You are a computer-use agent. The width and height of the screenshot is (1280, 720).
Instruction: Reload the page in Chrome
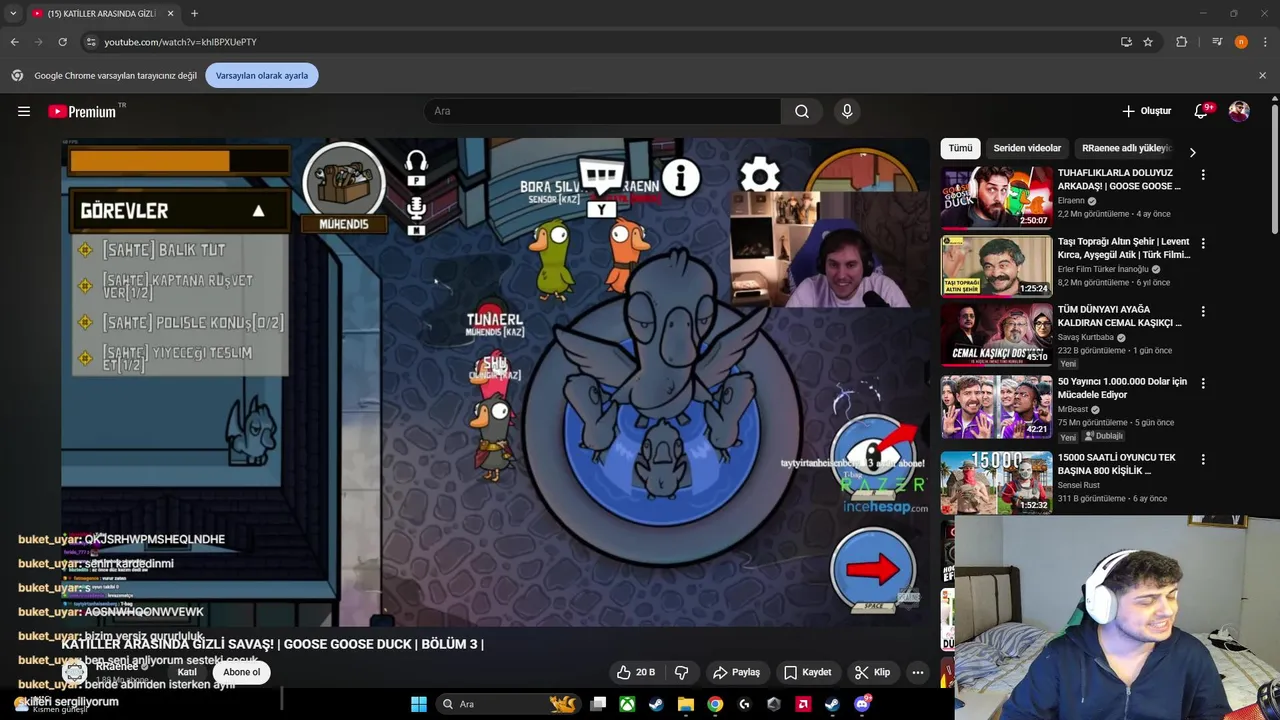coord(62,42)
